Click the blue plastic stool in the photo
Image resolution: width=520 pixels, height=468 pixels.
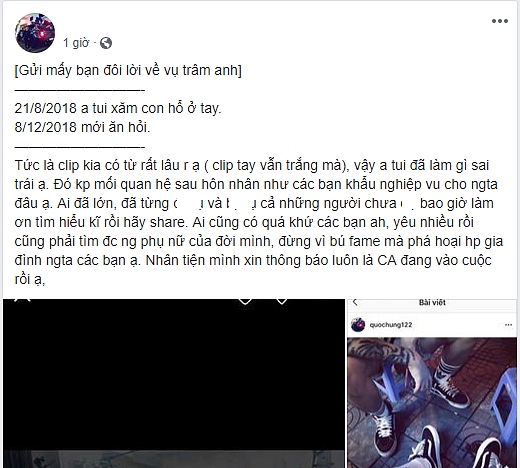501,405
